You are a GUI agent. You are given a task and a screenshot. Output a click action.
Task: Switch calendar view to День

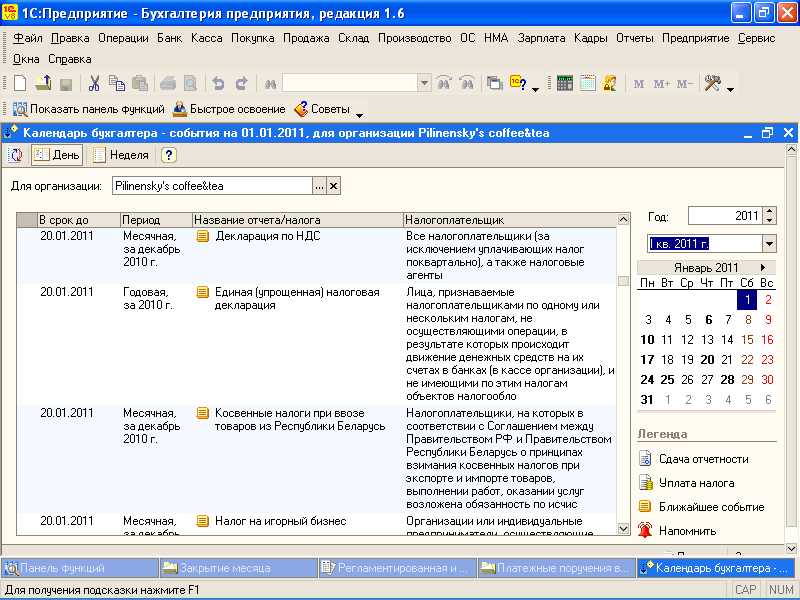[x=57, y=155]
